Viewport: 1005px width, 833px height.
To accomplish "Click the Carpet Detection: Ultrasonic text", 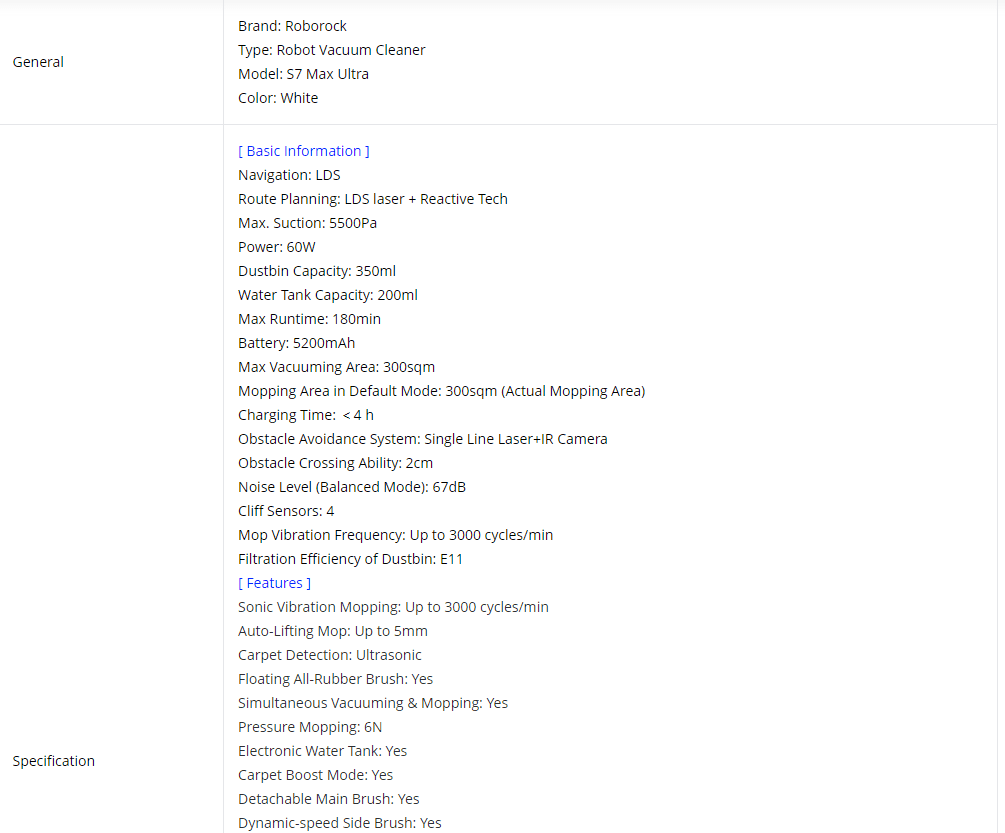I will click(330, 655).
